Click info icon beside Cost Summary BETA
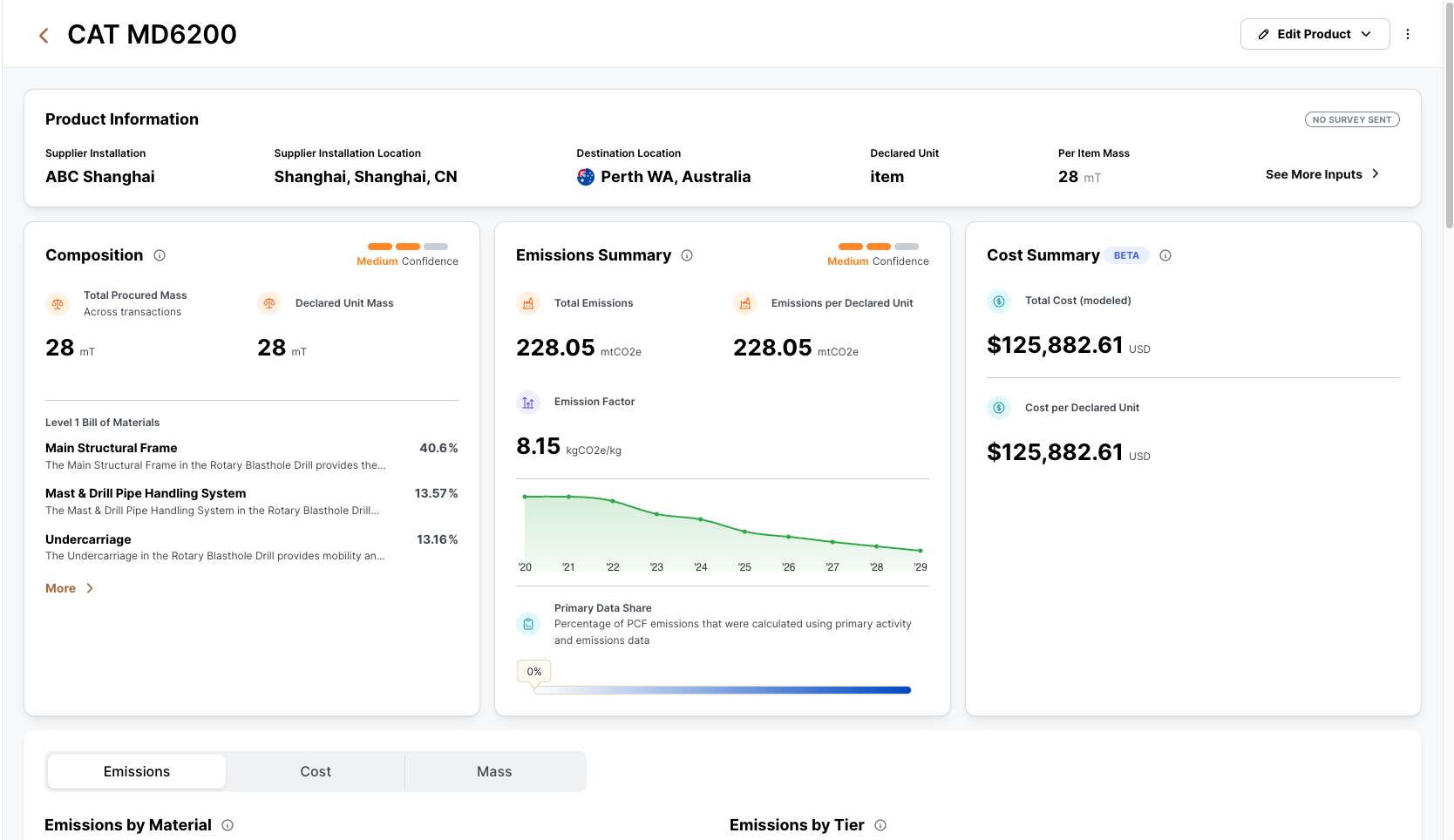Screen dimensions: 1454x840 tap(1165, 255)
